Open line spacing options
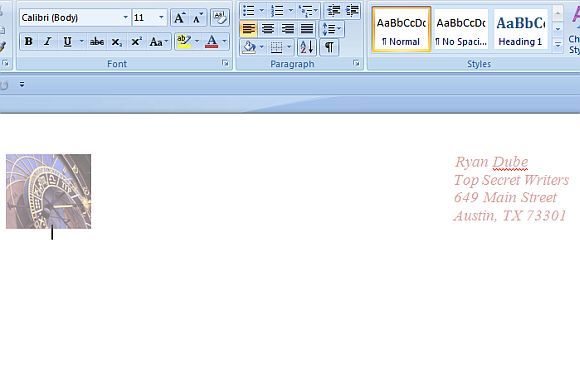The image size is (580, 392). click(x=331, y=29)
